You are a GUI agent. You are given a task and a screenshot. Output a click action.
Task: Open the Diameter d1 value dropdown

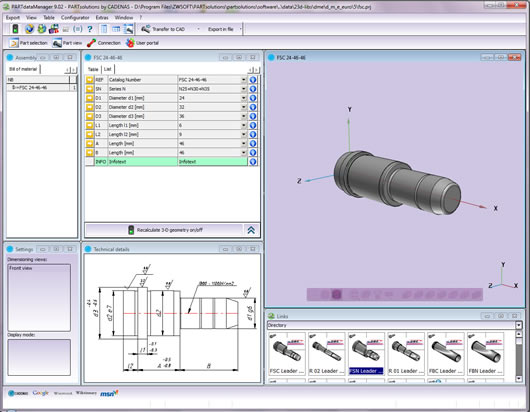[x=244, y=98]
